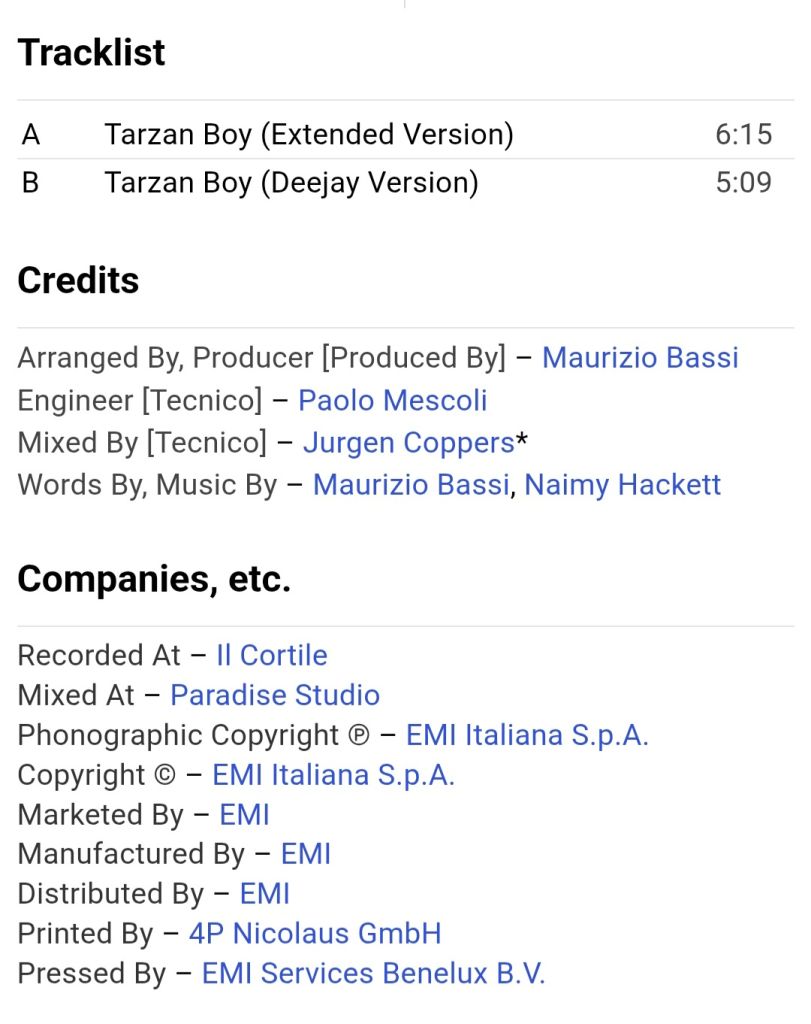Open EMI link next to Marketed By

click(244, 815)
